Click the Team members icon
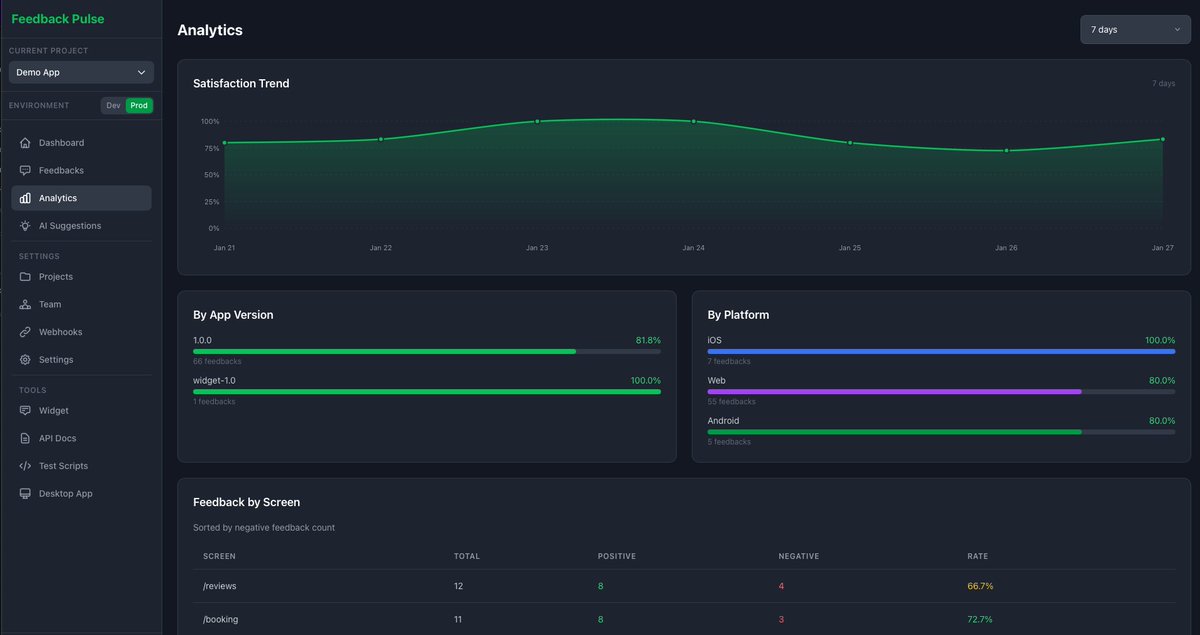Image resolution: width=1200 pixels, height=635 pixels. [x=25, y=304]
